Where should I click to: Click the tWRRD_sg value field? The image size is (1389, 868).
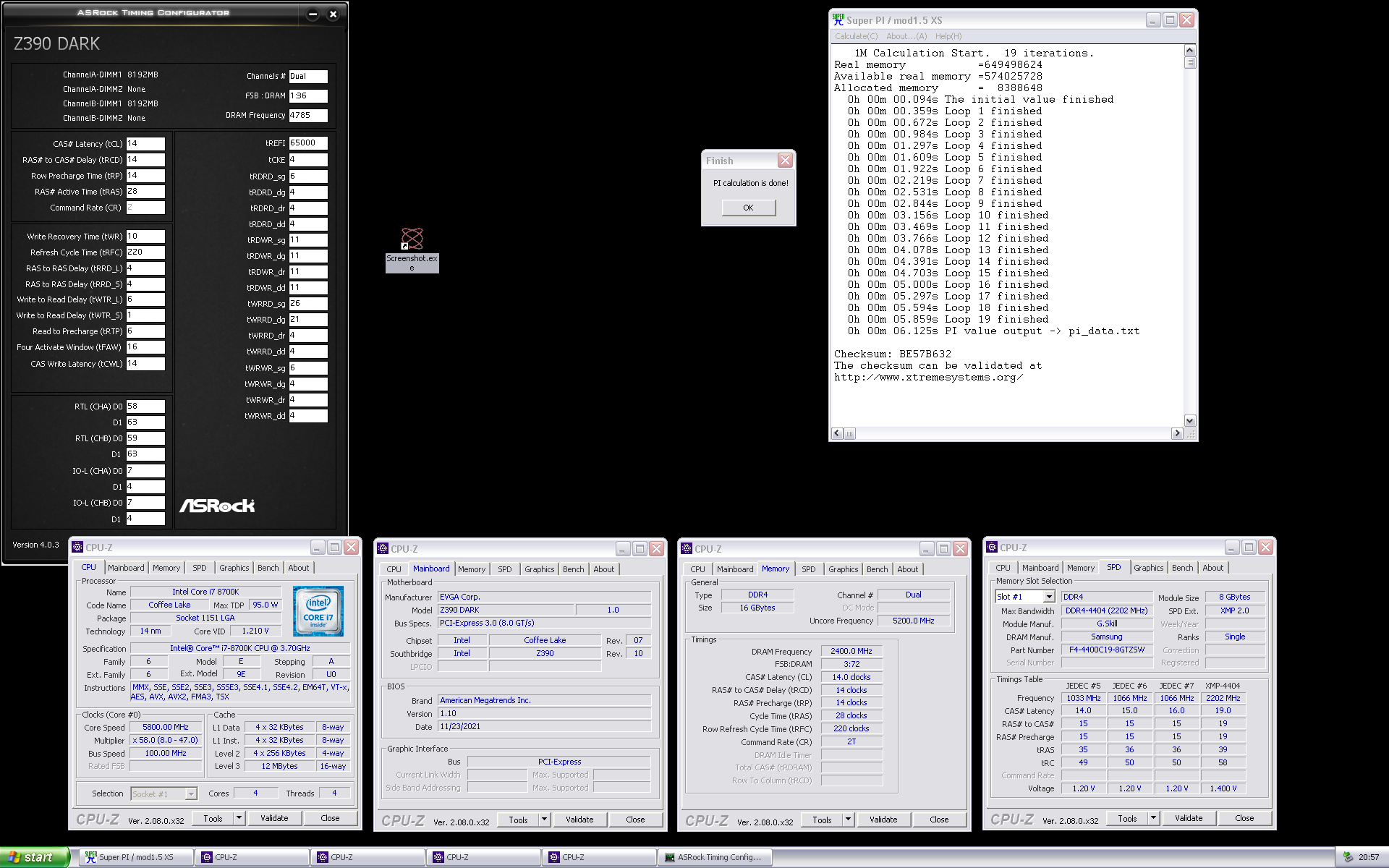point(308,303)
